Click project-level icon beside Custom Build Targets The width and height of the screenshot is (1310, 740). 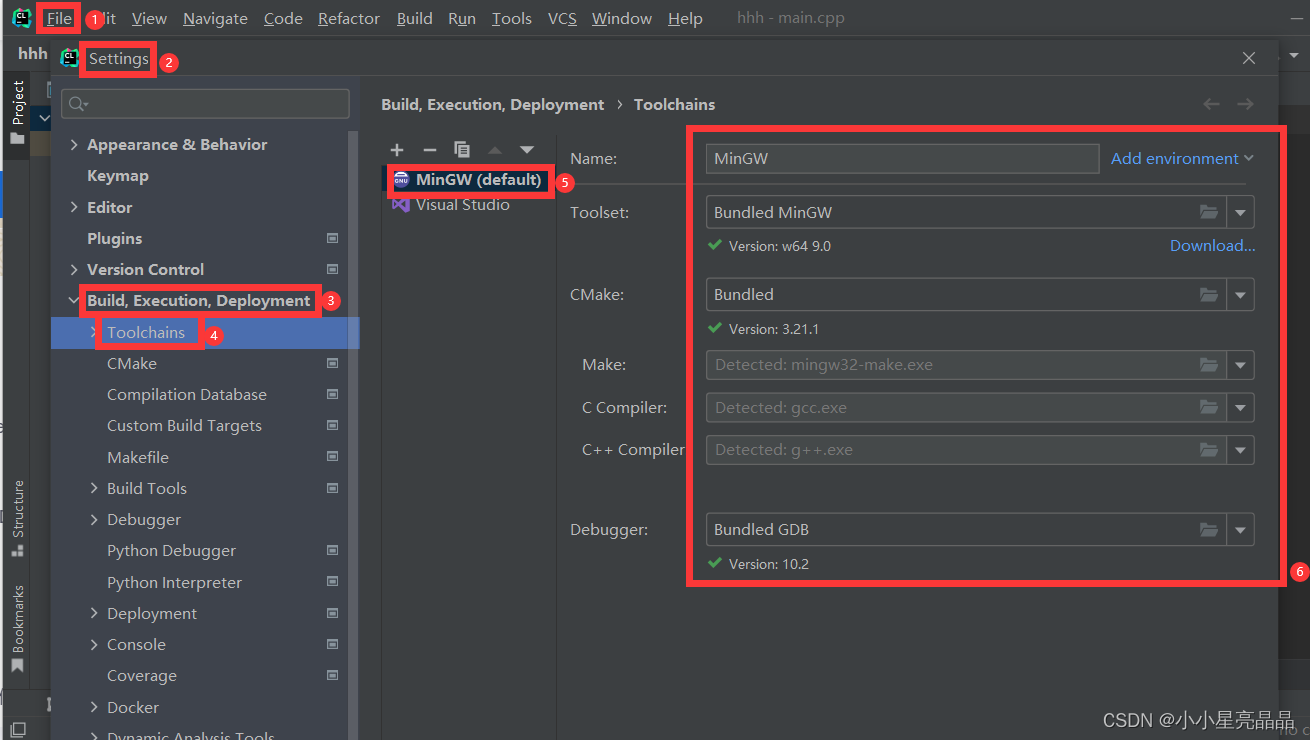coord(332,426)
